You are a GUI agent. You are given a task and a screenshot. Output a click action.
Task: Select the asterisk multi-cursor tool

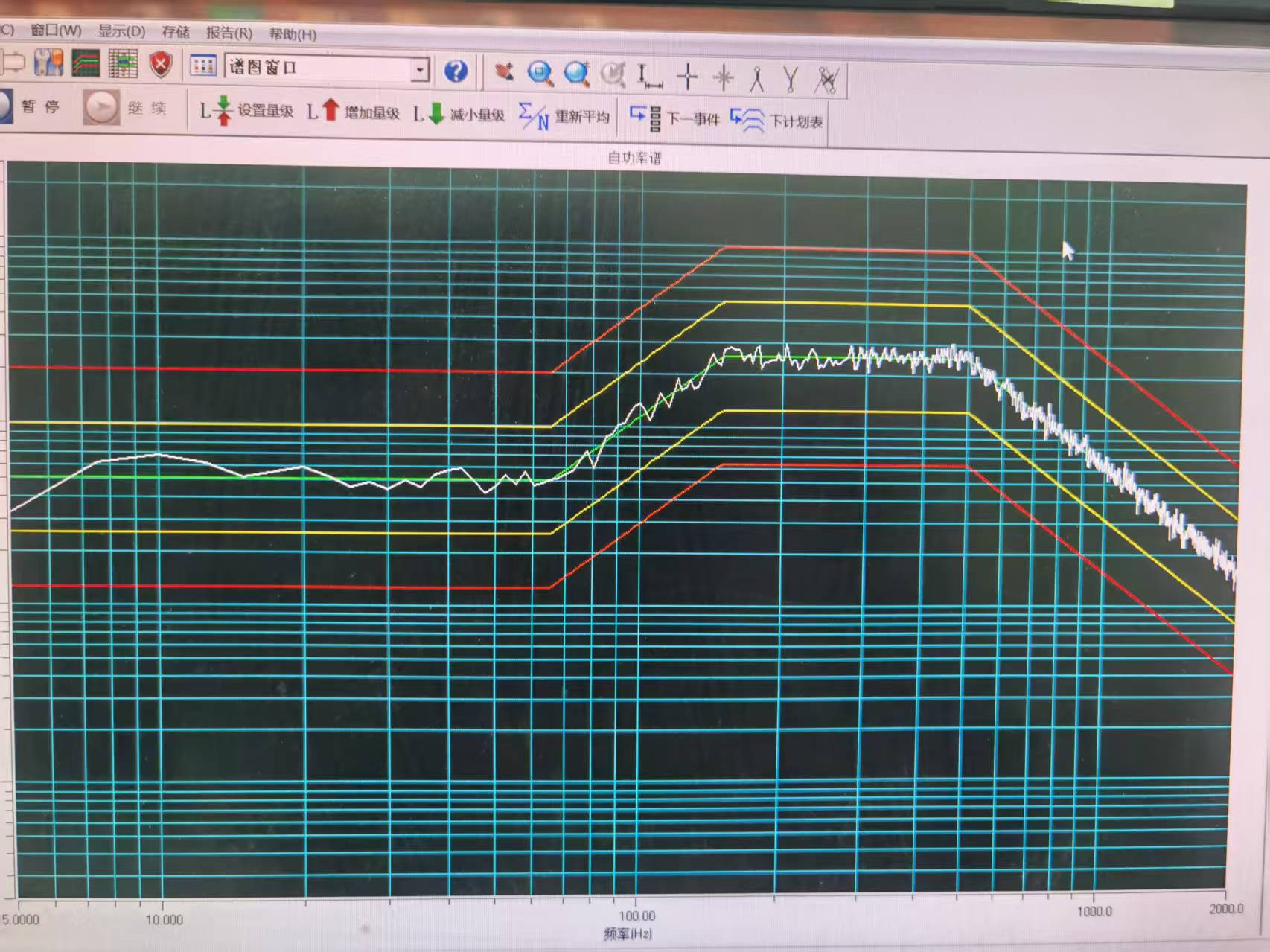(x=723, y=77)
